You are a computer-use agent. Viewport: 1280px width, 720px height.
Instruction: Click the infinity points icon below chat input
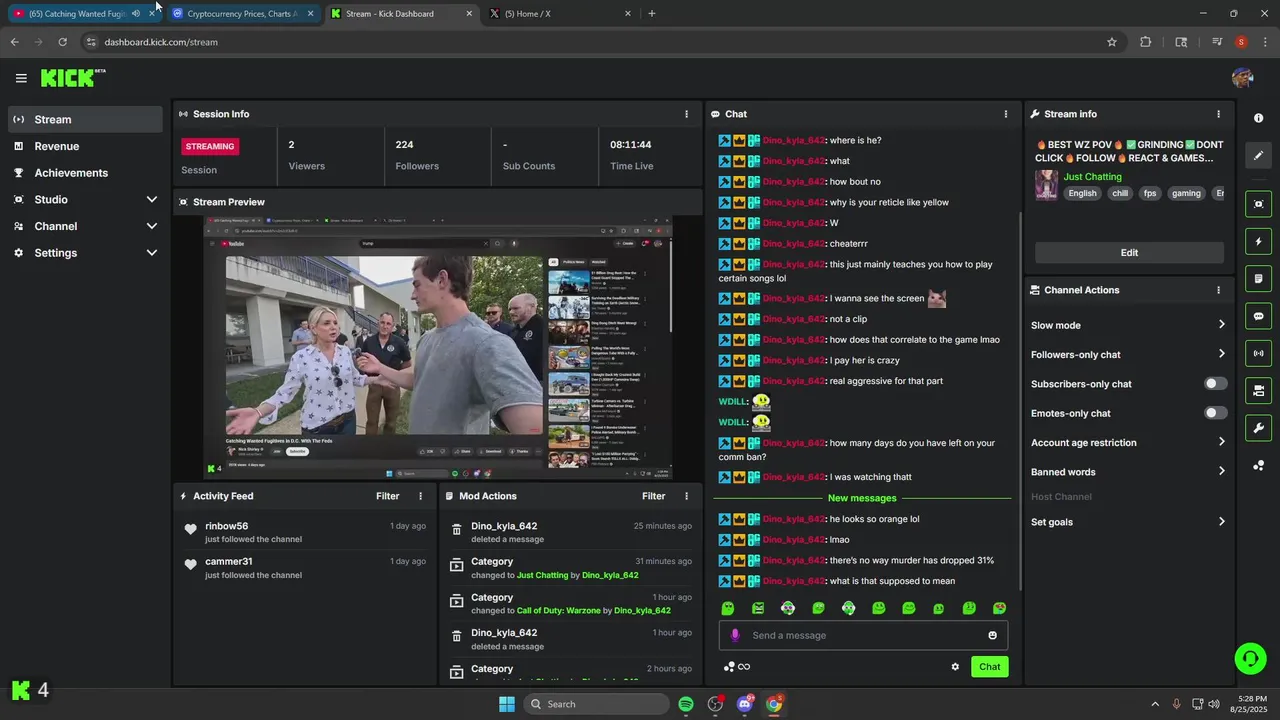(737, 667)
